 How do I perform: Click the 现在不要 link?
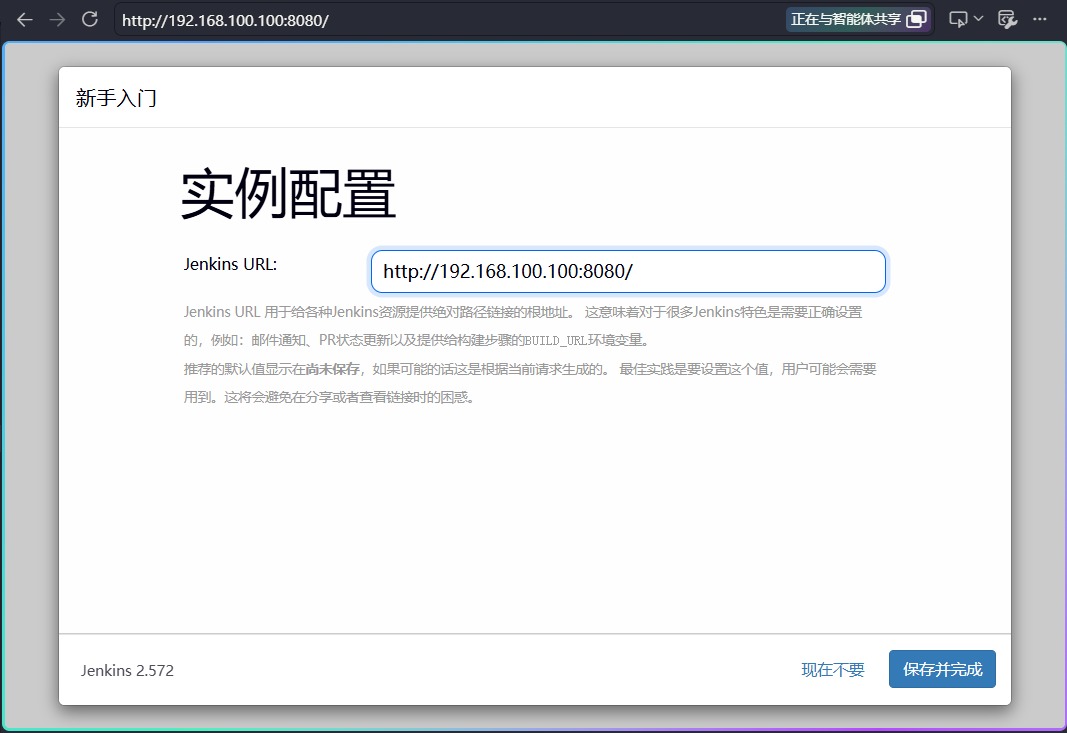833,670
